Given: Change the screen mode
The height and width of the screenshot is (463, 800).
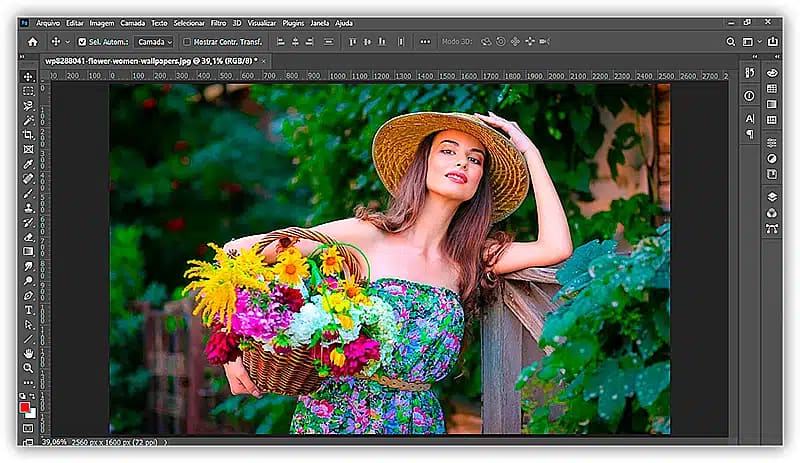Looking at the screenshot, I should pyautogui.click(x=28, y=442).
